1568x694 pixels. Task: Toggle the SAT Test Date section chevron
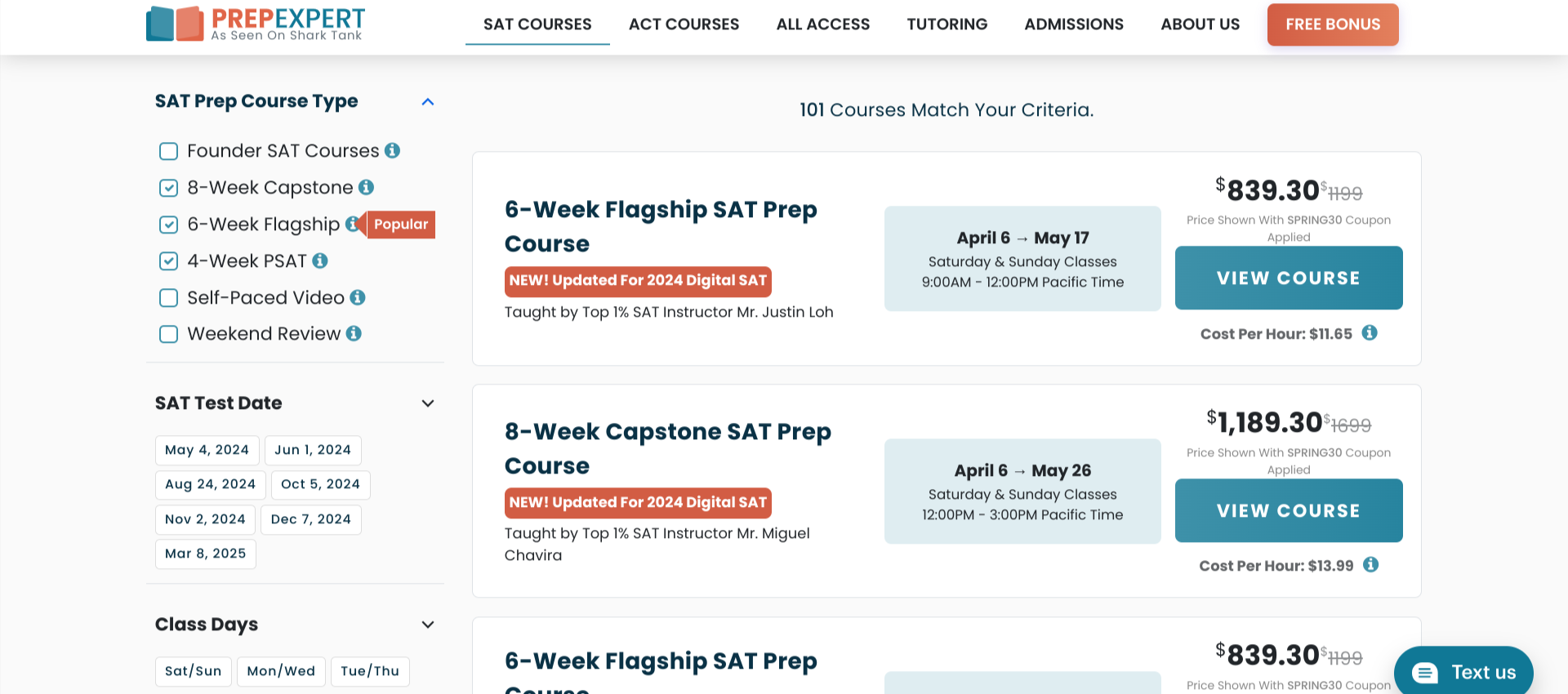427,403
